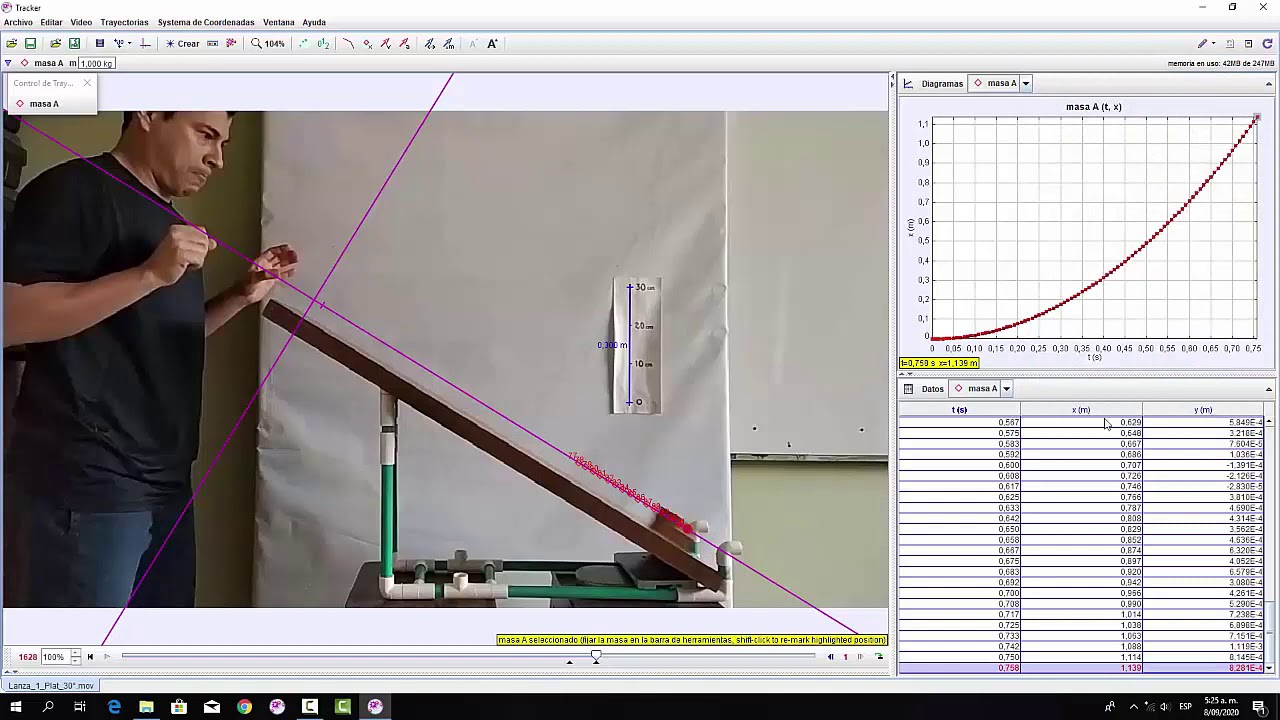Click the return to start playback button

90,657
